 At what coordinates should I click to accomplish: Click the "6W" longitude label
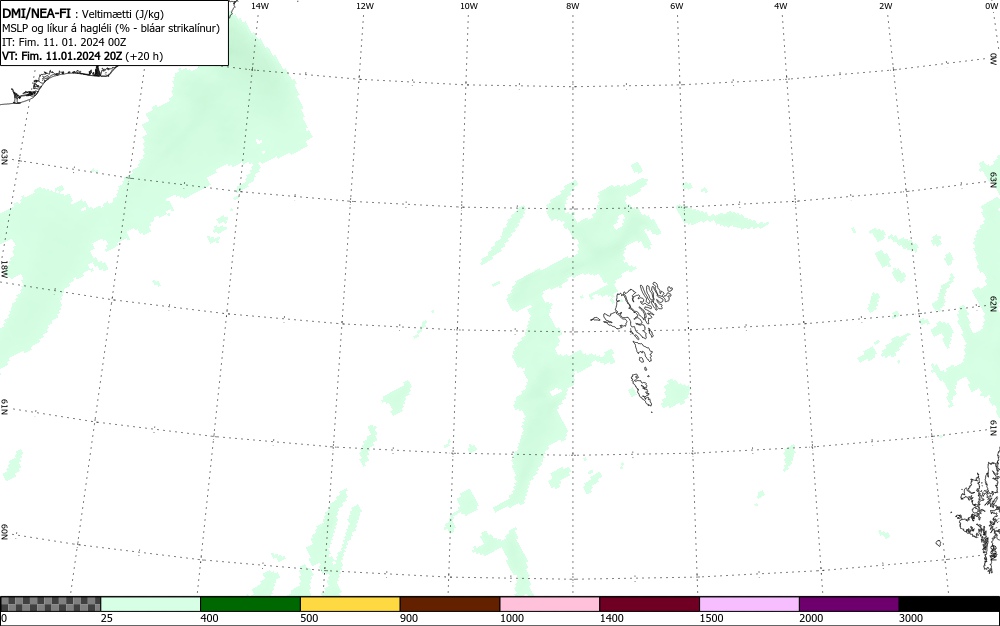(x=677, y=6)
